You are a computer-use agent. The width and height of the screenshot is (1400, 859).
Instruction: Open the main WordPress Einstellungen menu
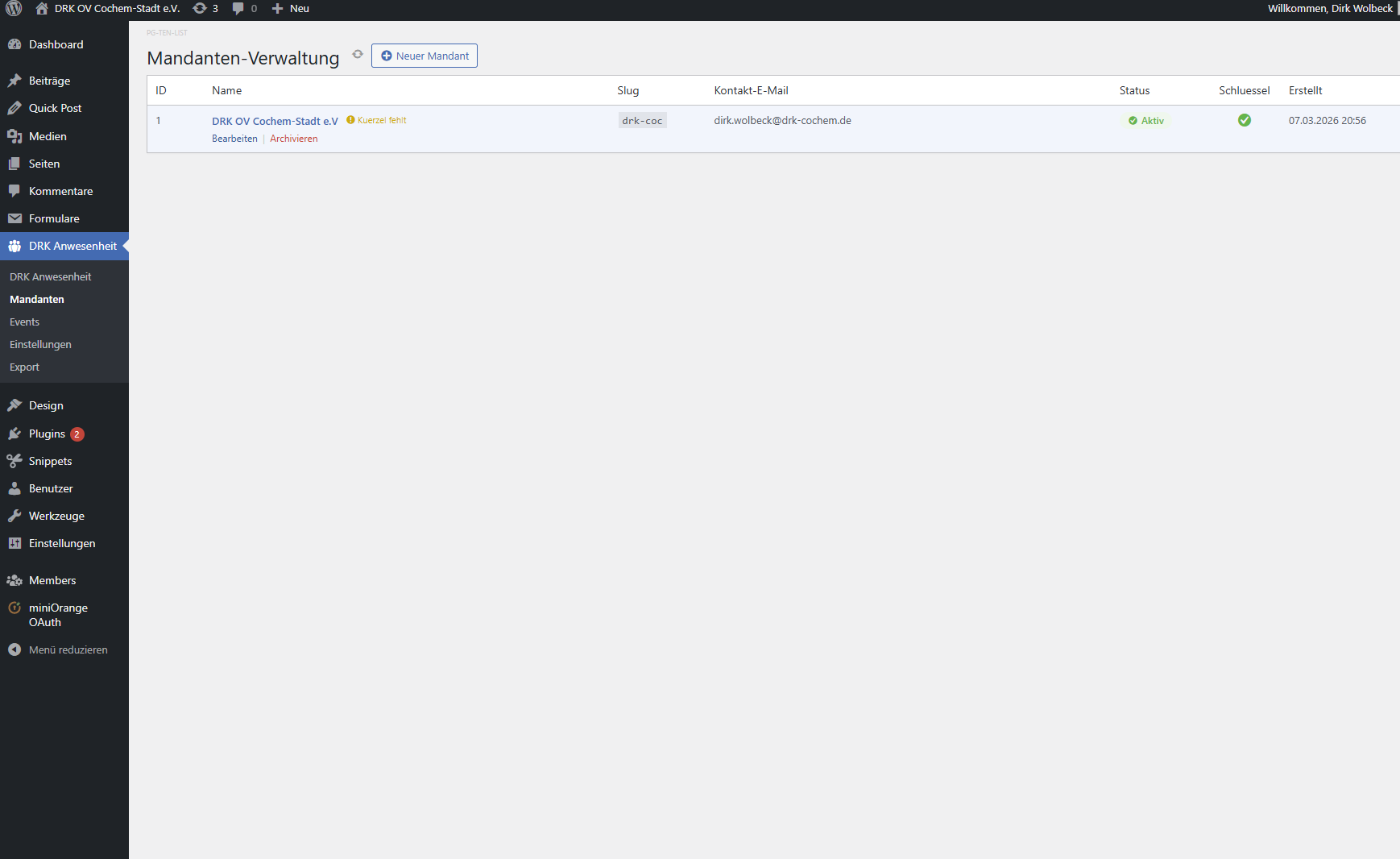pyautogui.click(x=64, y=543)
